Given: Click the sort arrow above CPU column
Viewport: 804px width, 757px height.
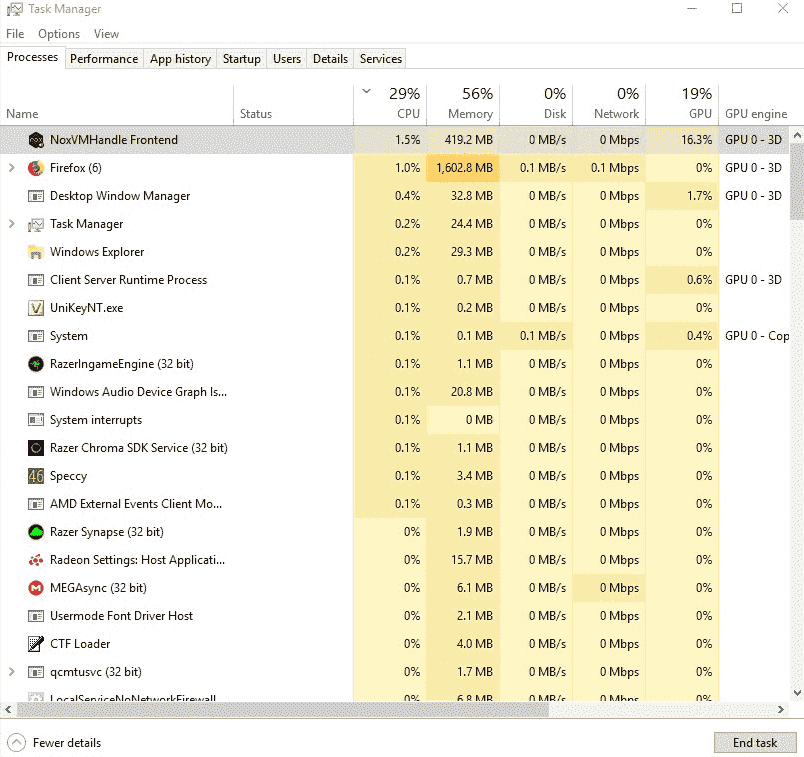Looking at the screenshot, I should (x=367, y=92).
